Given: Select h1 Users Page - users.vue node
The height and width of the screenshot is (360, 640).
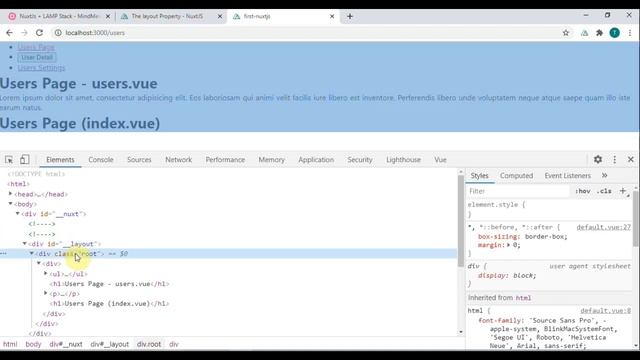Looking at the screenshot, I should [x=109, y=284].
